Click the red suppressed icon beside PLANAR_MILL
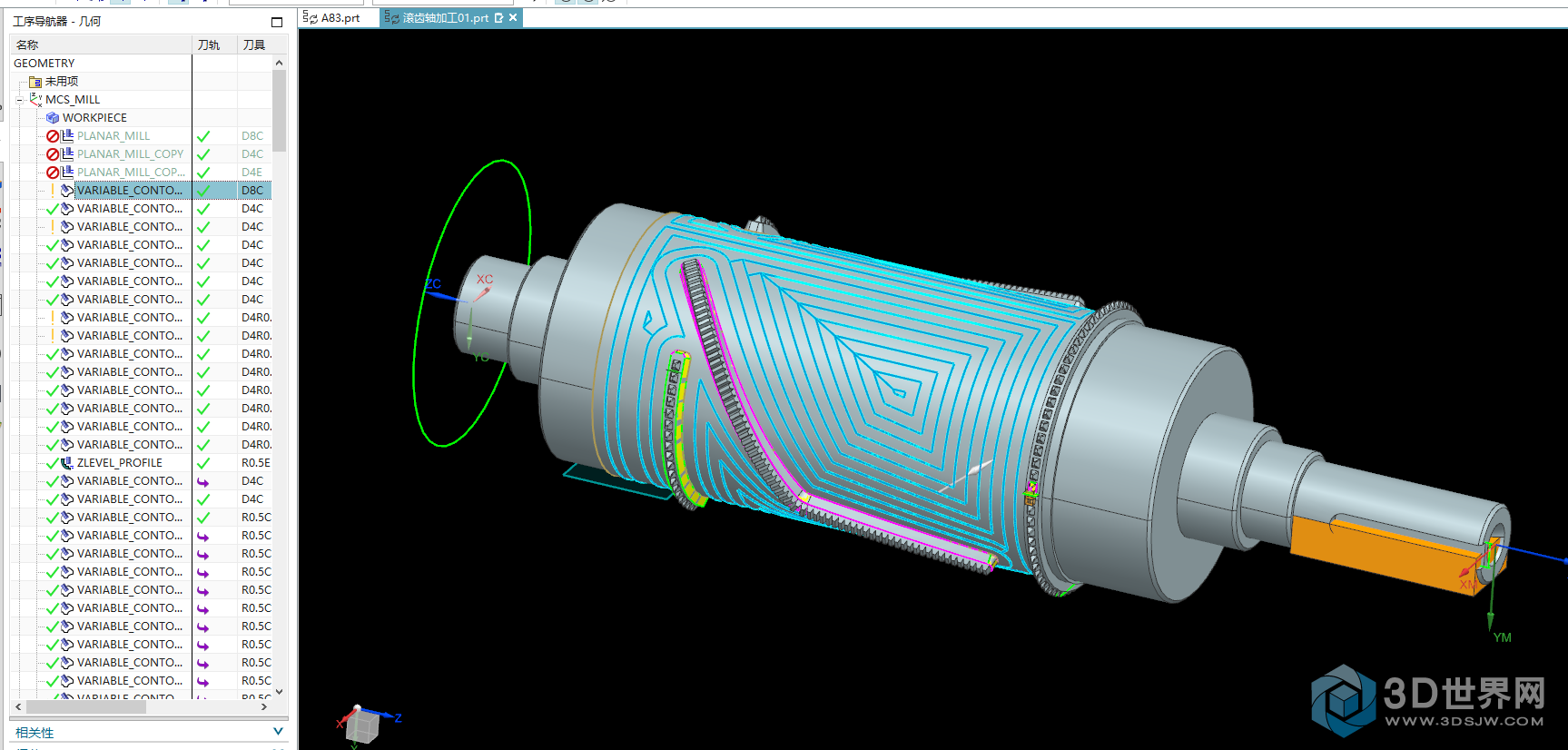 click(x=53, y=136)
